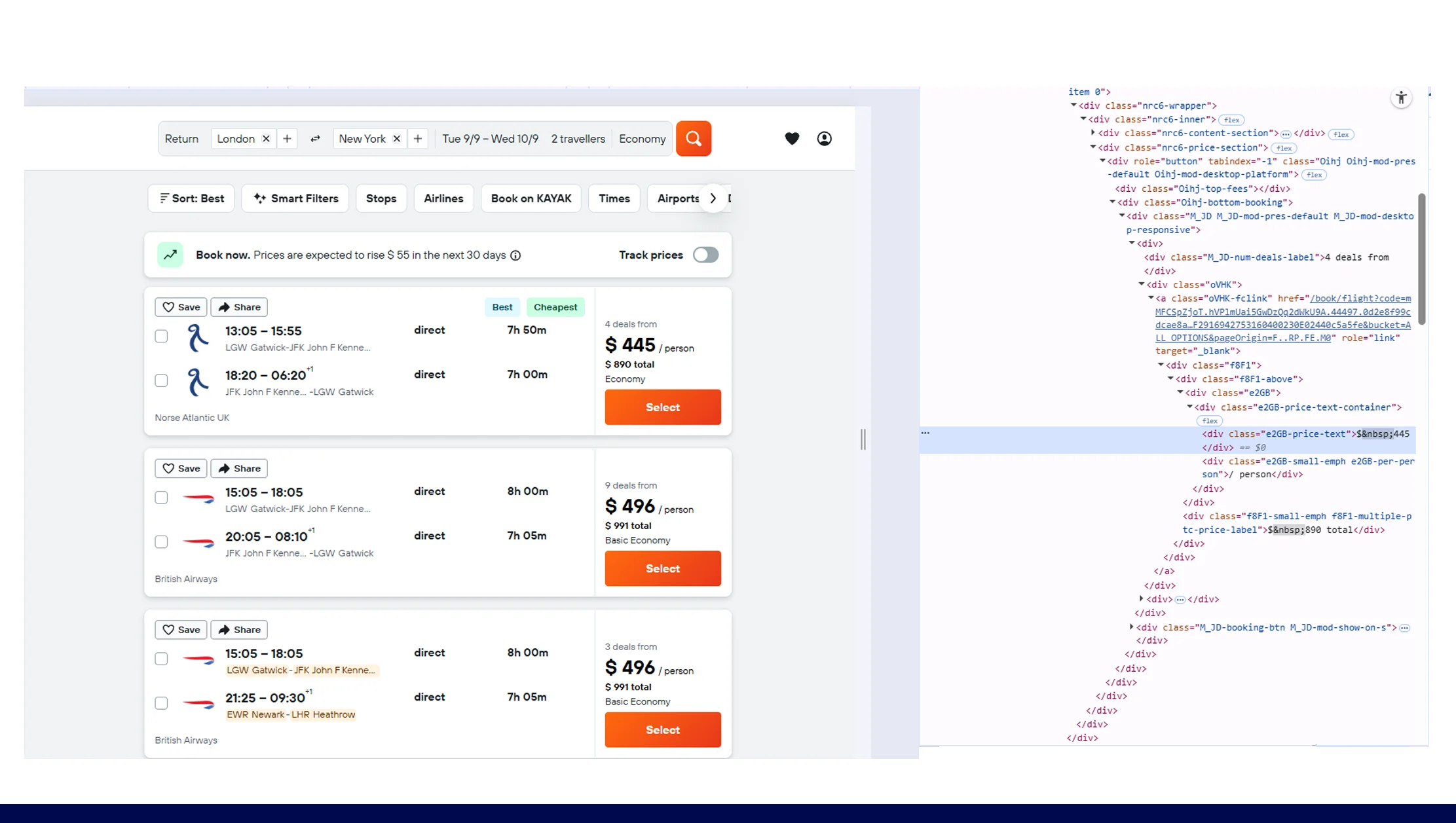Click the accessibility icon in DevTools panel

click(x=1401, y=97)
